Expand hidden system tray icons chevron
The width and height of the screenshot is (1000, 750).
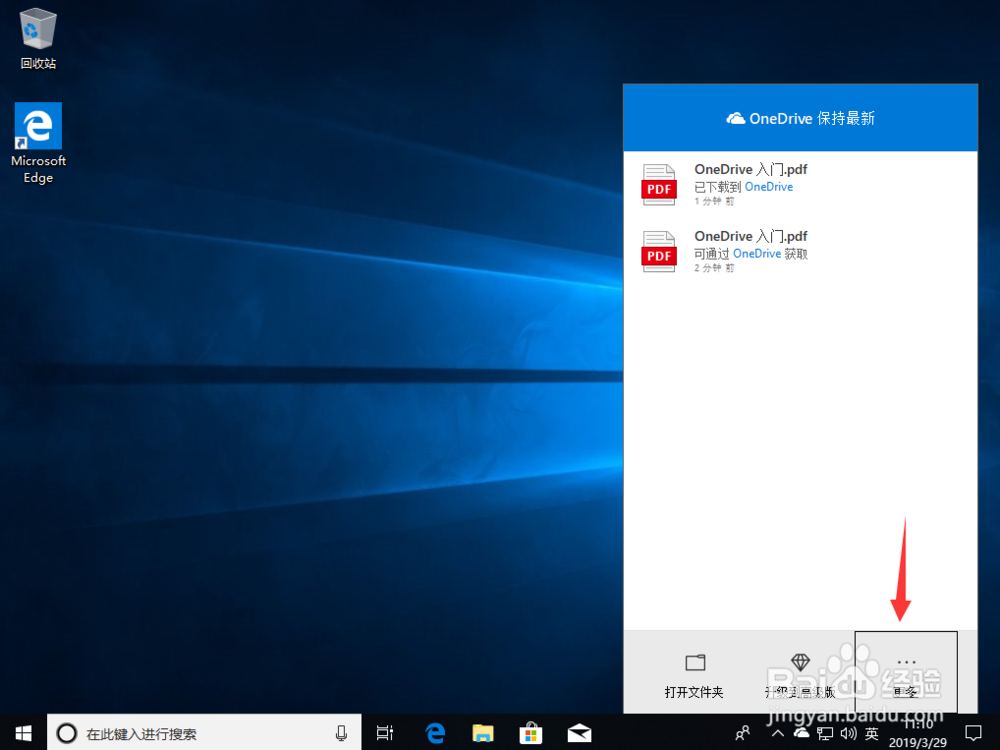777,733
